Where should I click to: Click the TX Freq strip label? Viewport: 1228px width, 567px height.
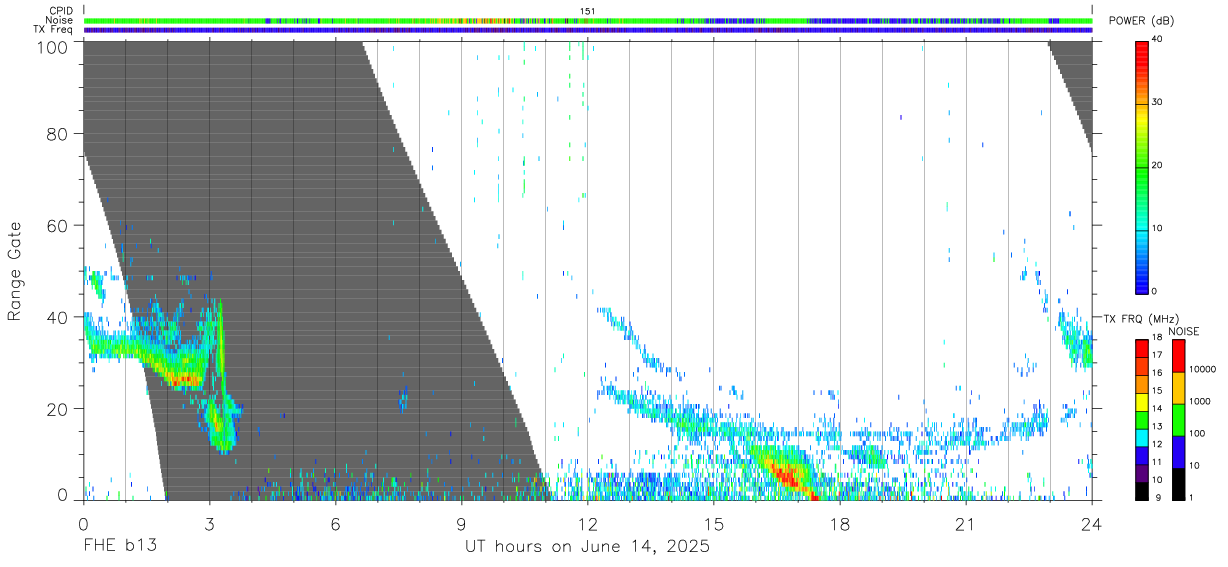(x=53, y=29)
